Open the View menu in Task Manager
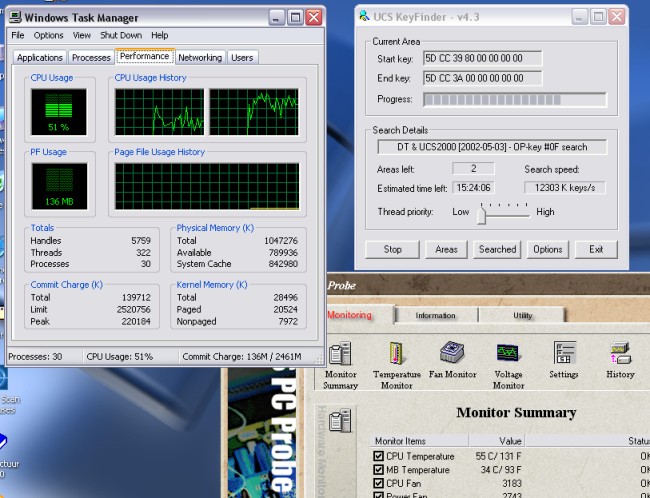 pos(82,35)
